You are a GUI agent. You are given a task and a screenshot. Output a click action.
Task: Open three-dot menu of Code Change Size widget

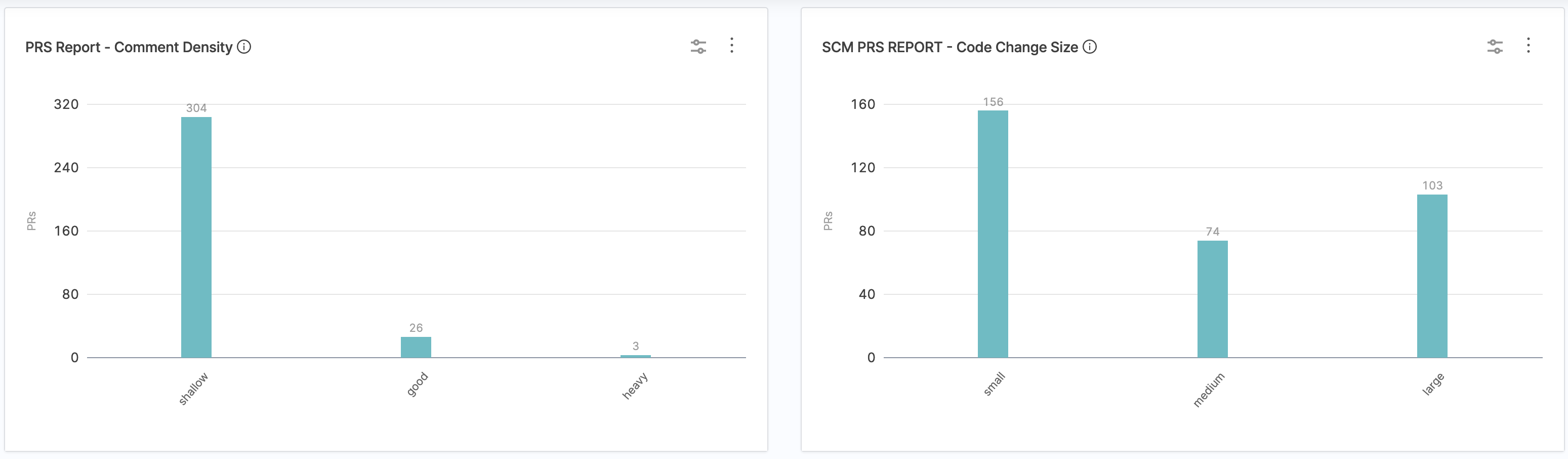point(1528,46)
